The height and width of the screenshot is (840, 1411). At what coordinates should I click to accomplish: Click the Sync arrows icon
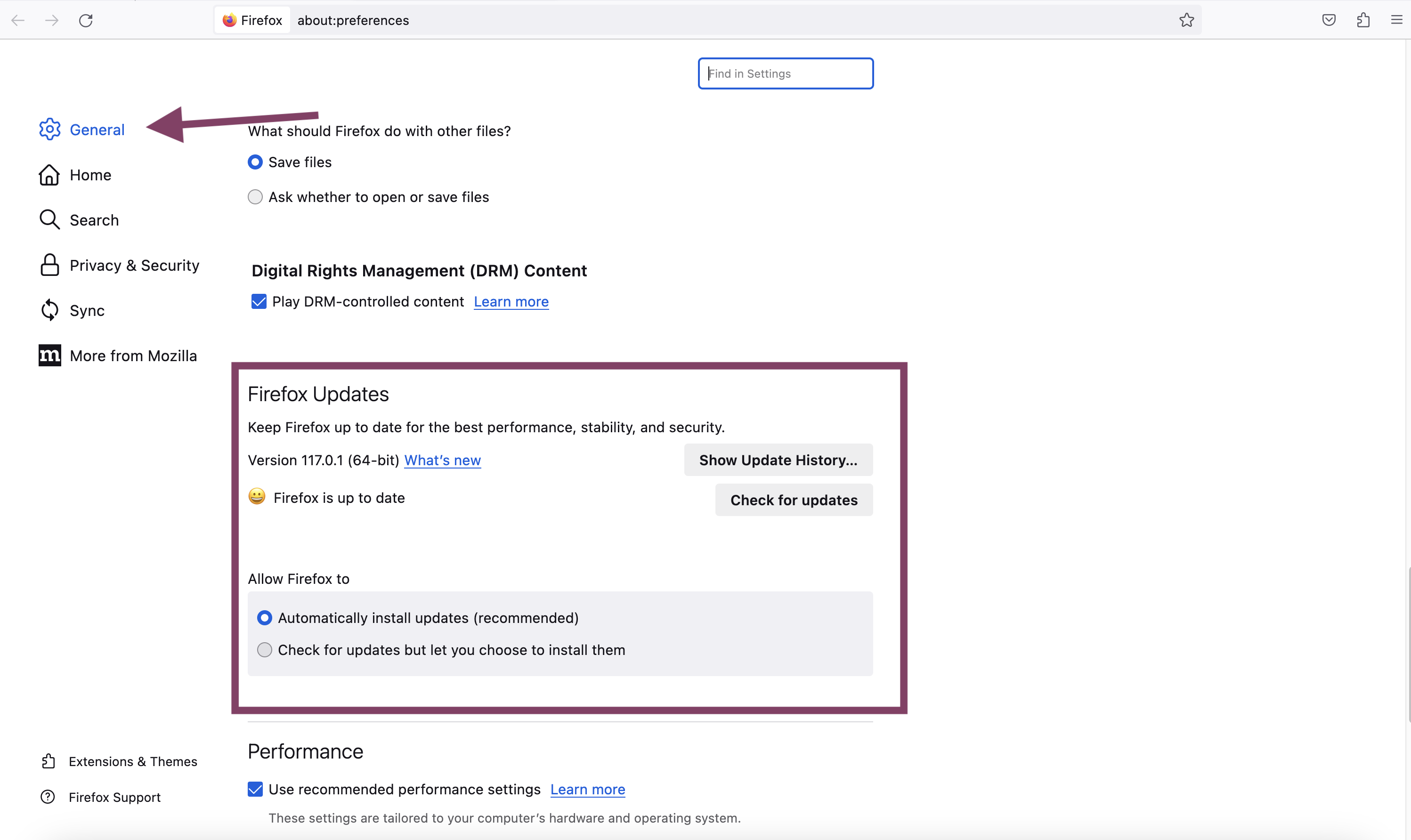click(50, 310)
